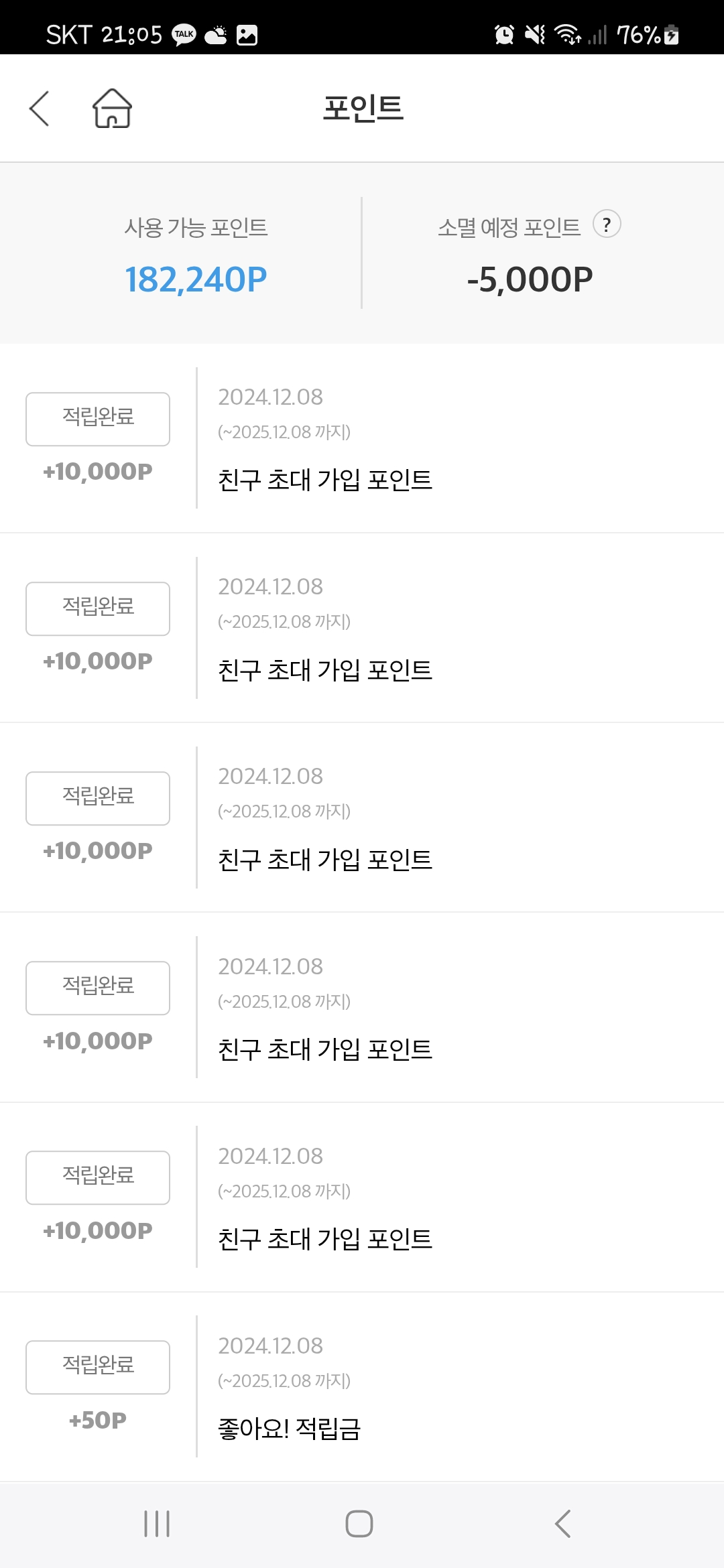Image resolution: width=724 pixels, height=1568 pixels.
Task: Tap the 182,240P available points value
Action: click(x=196, y=279)
